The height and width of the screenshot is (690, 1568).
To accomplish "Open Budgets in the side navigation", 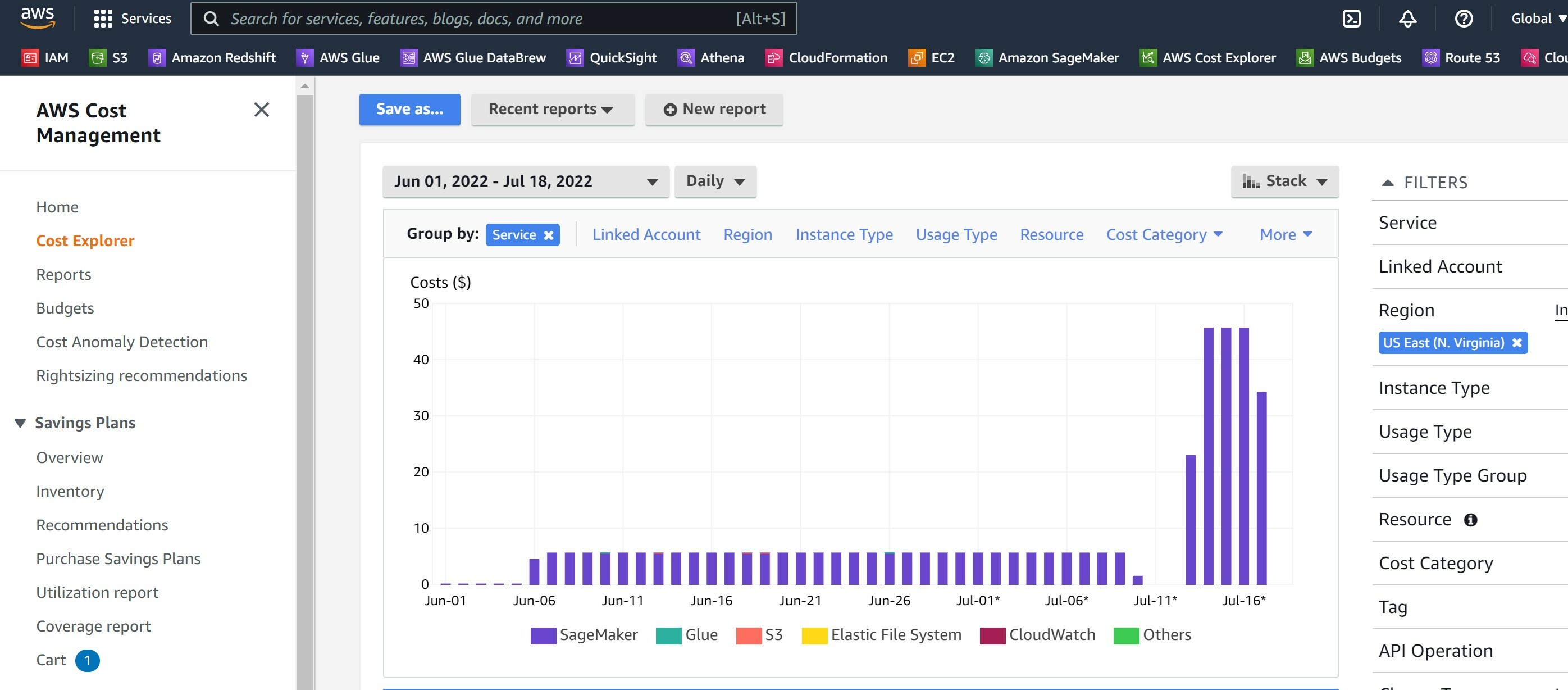I will click(65, 308).
